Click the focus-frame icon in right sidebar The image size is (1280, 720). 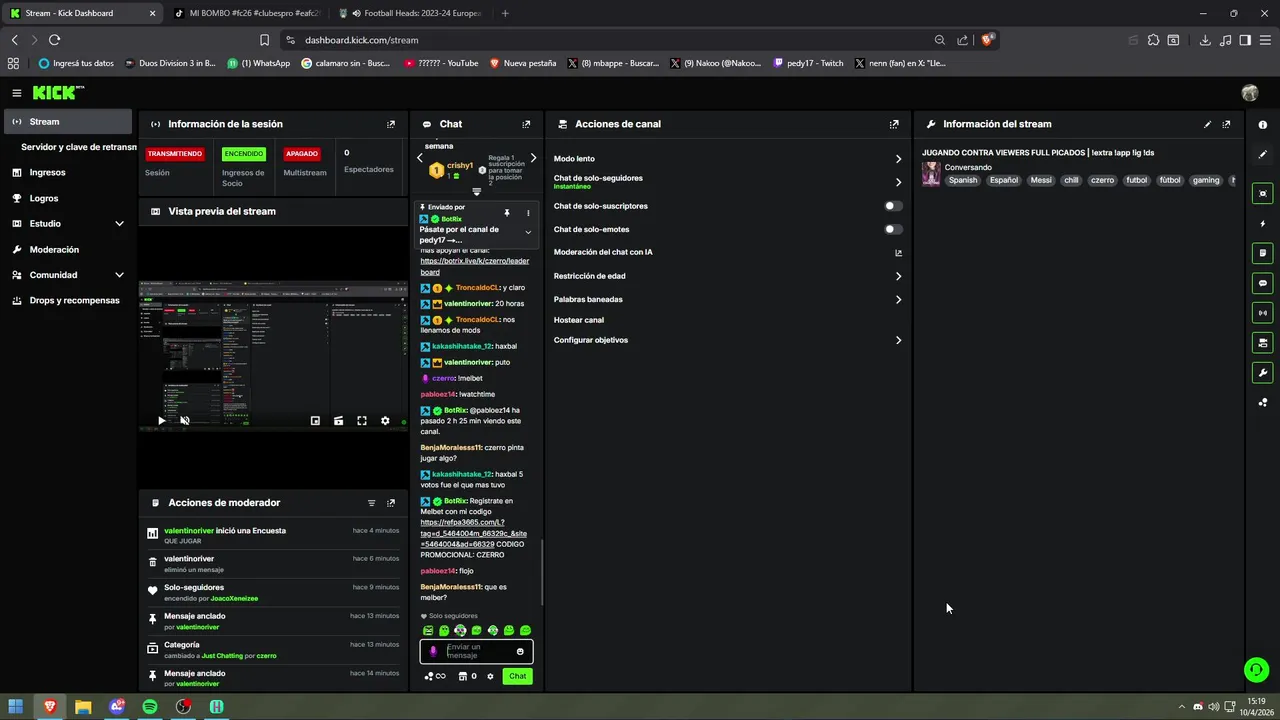(x=1263, y=193)
